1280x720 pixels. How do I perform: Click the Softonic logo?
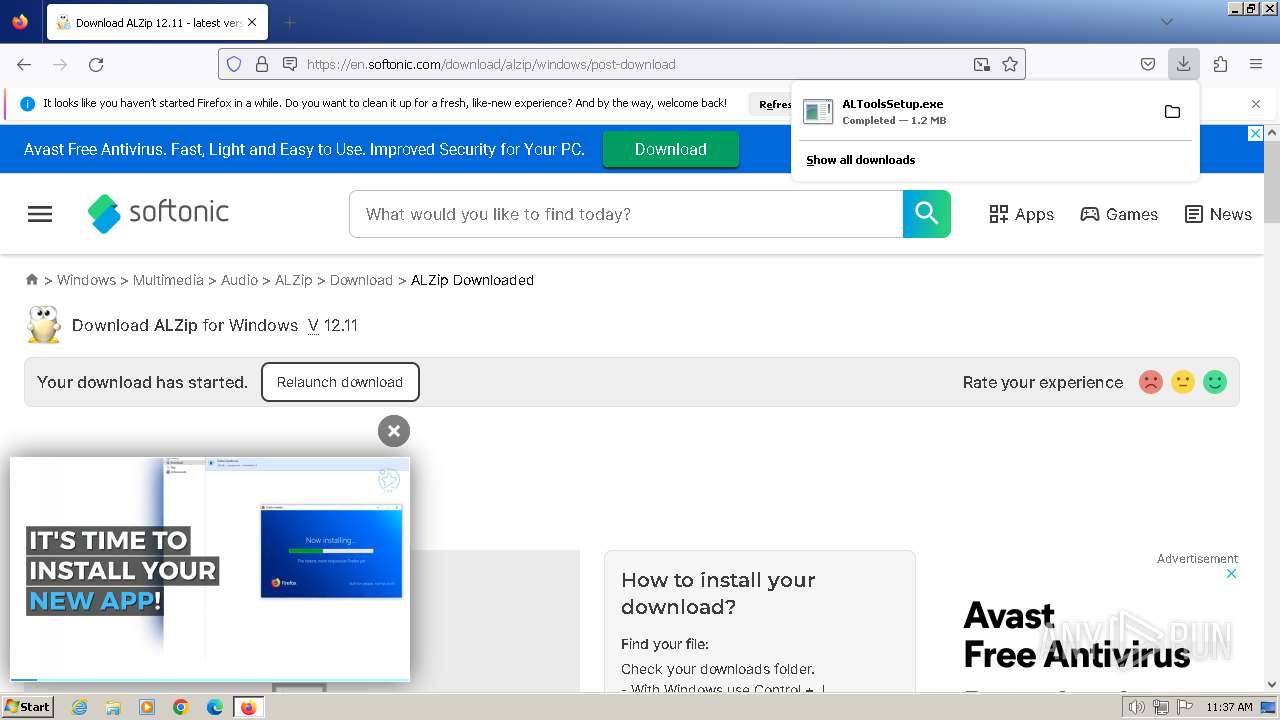[158, 213]
